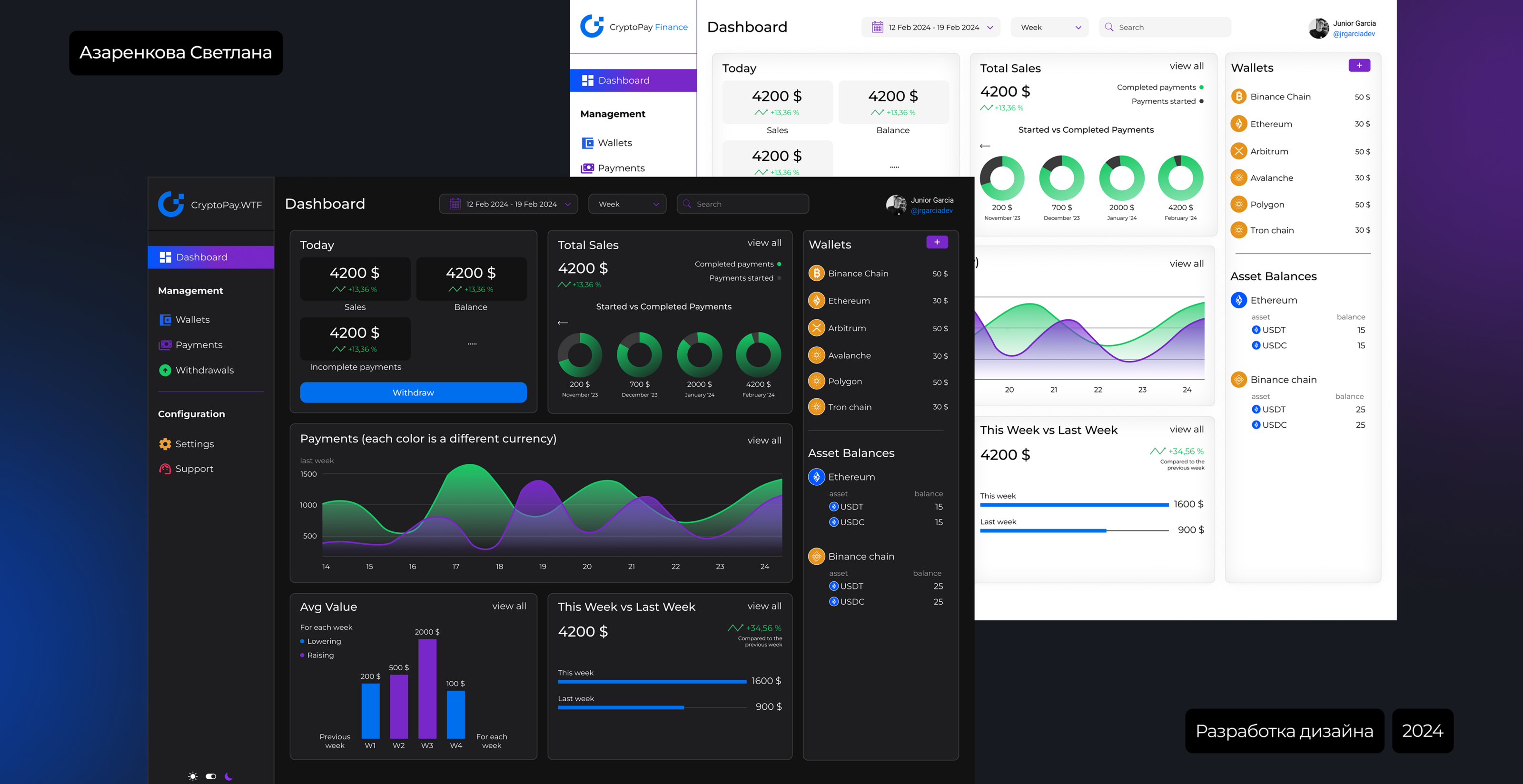Click the moon dark-mode icon at sidebar bottom
This screenshot has width=1523, height=784.
pos(229,776)
